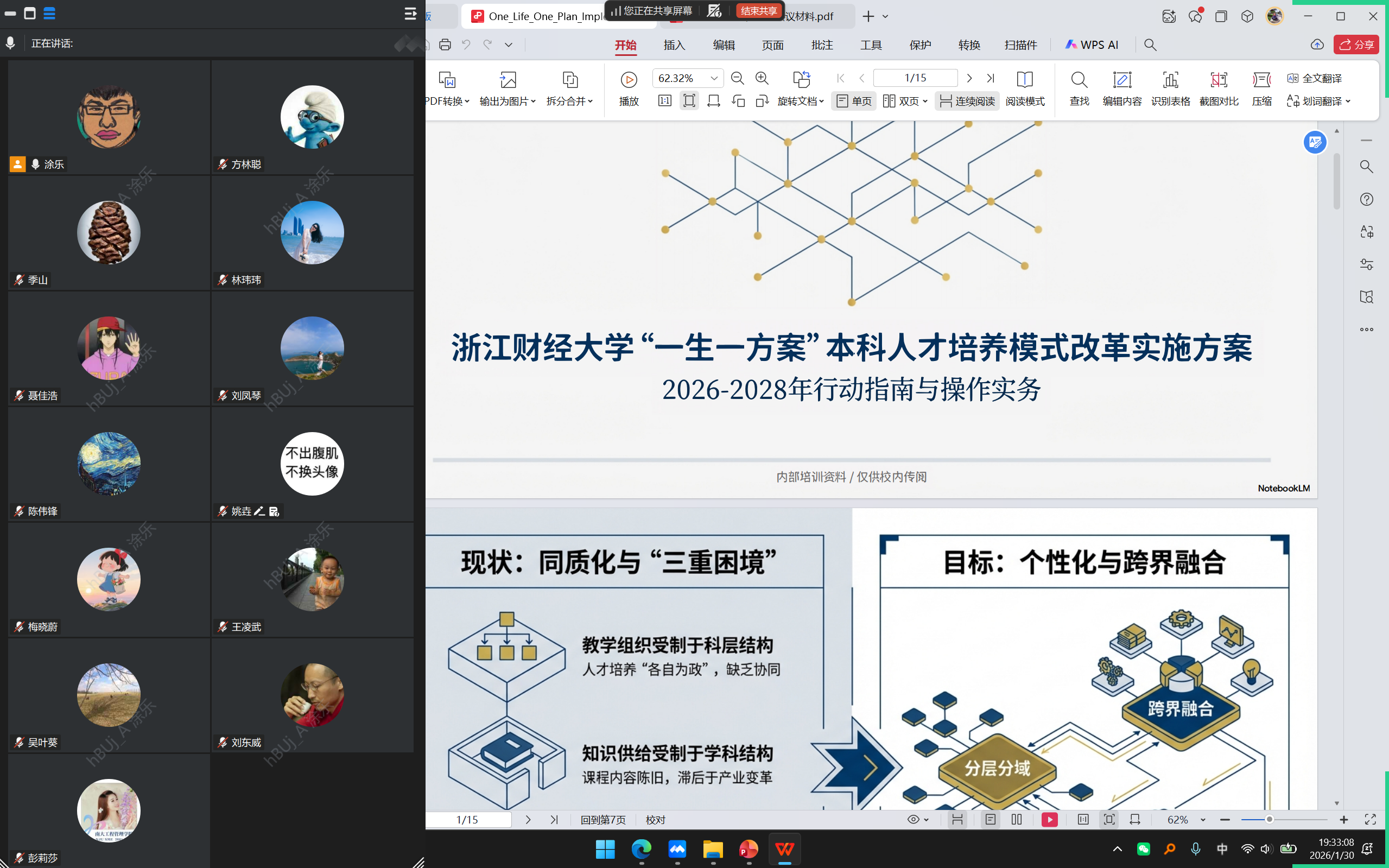This screenshot has height=868, width=1389.
Task: Click Return to Page 7 link
Action: pos(602,820)
